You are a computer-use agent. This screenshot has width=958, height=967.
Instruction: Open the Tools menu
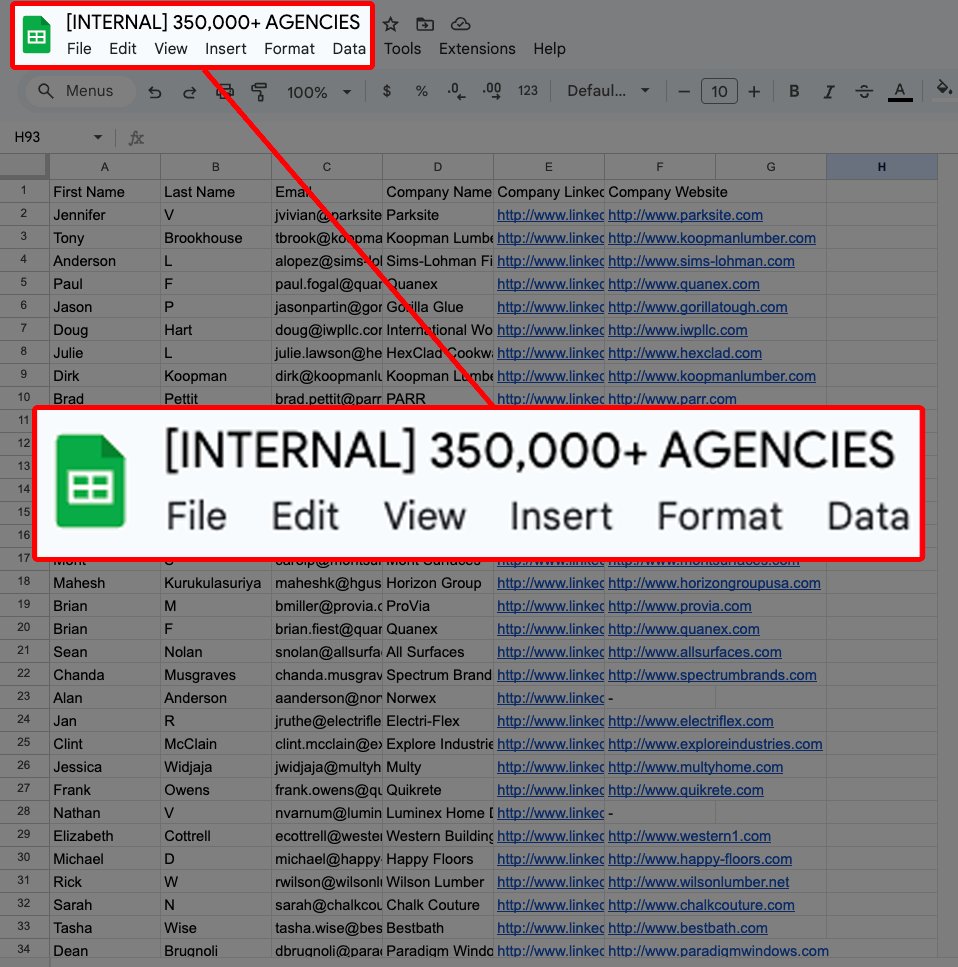402,49
